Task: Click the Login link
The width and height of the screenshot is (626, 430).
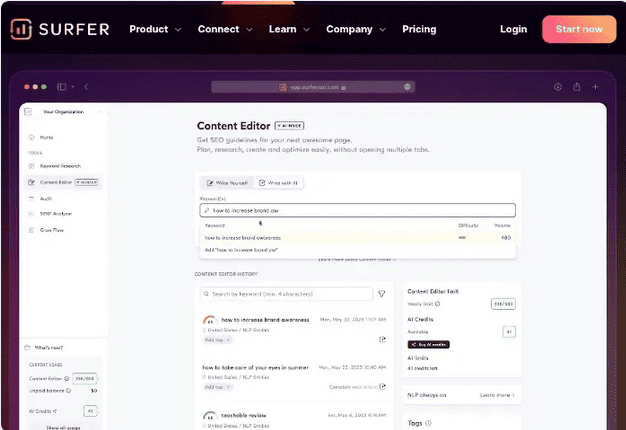Action: pos(513,29)
